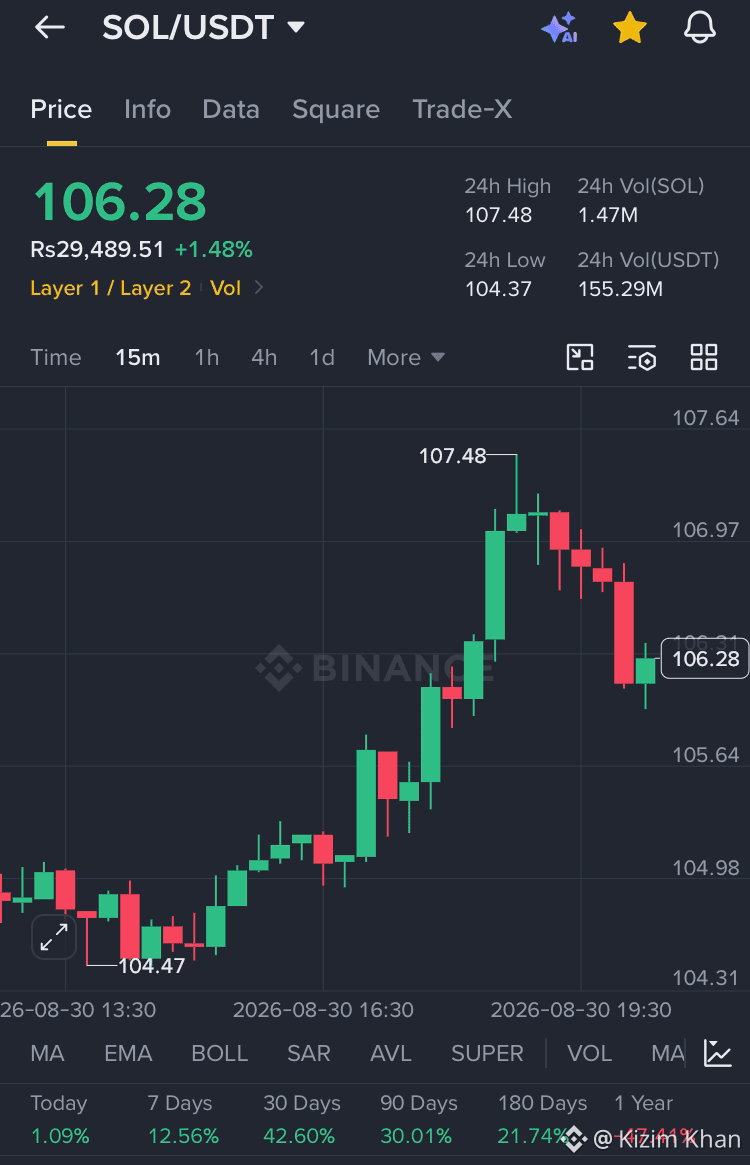Viewport: 750px width, 1165px height.
Task: Open the chart drawing tools icon
Action: point(580,357)
